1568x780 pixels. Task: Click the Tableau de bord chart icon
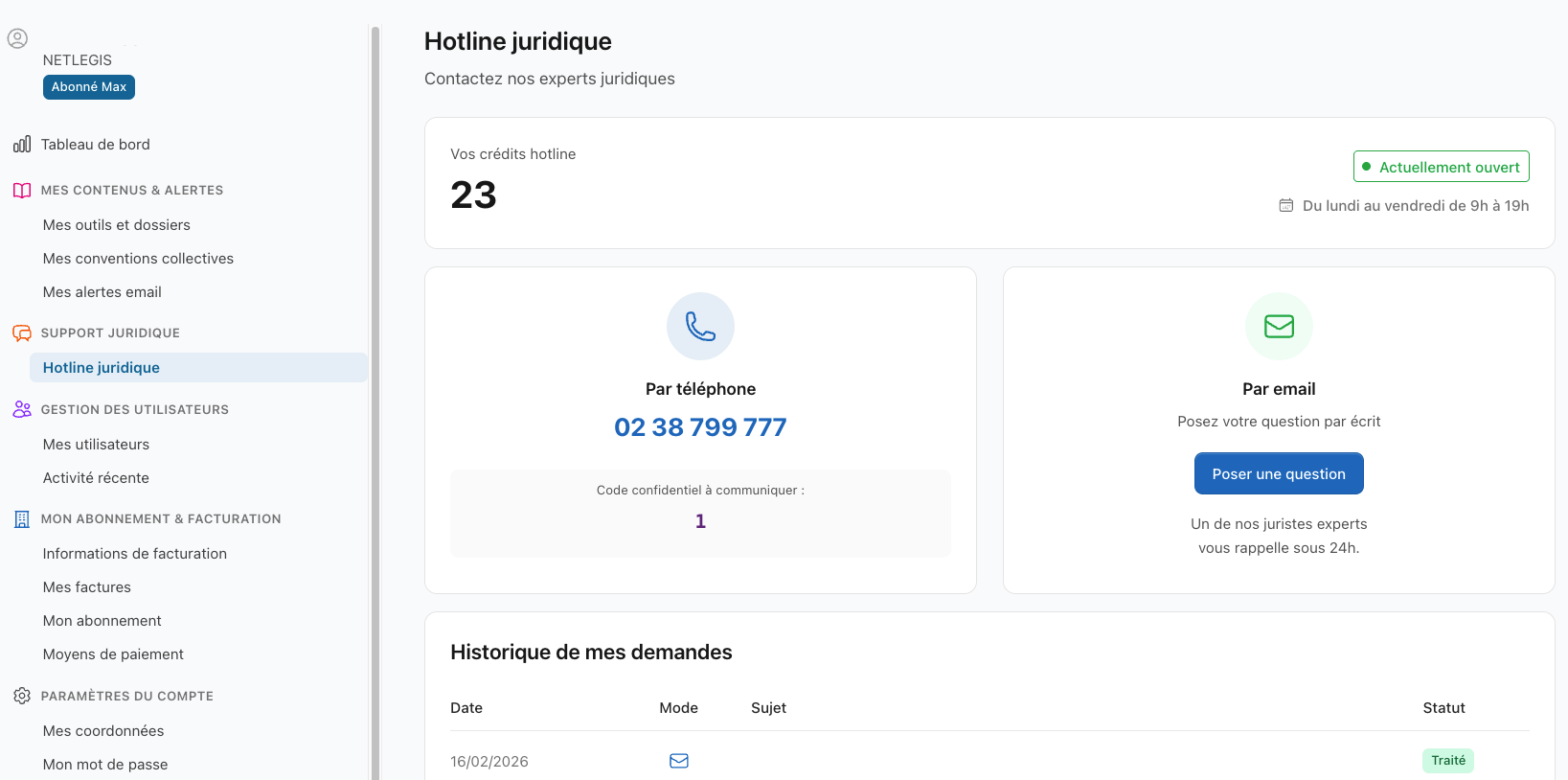point(22,145)
